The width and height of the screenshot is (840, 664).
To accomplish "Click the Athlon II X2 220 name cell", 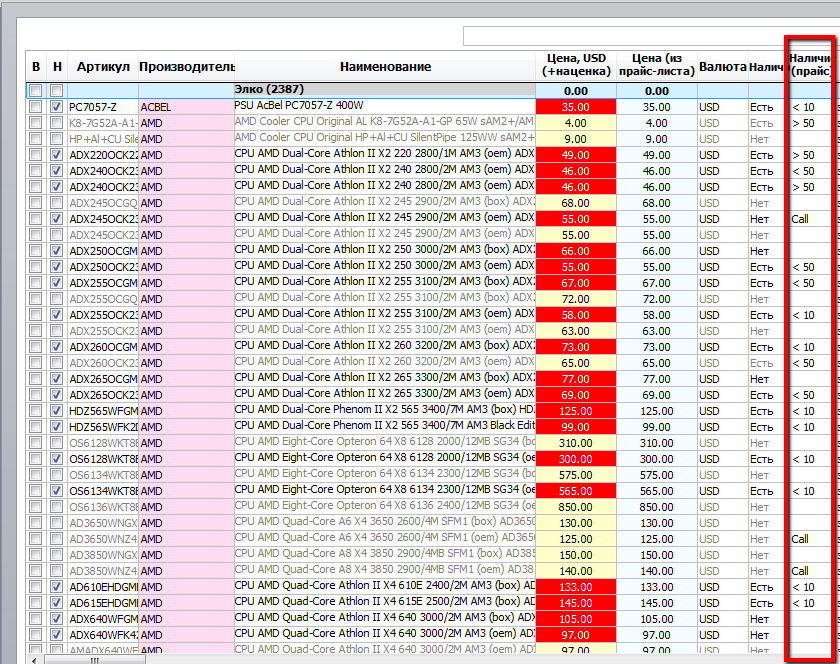I will [x=385, y=155].
